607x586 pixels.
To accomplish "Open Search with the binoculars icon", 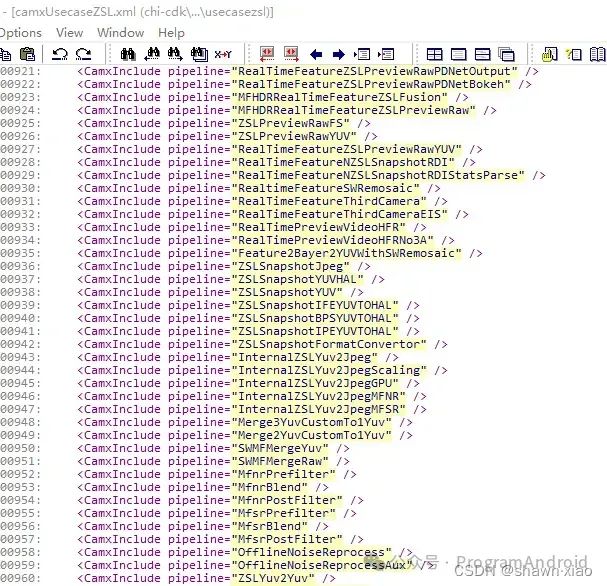I will tap(127, 54).
